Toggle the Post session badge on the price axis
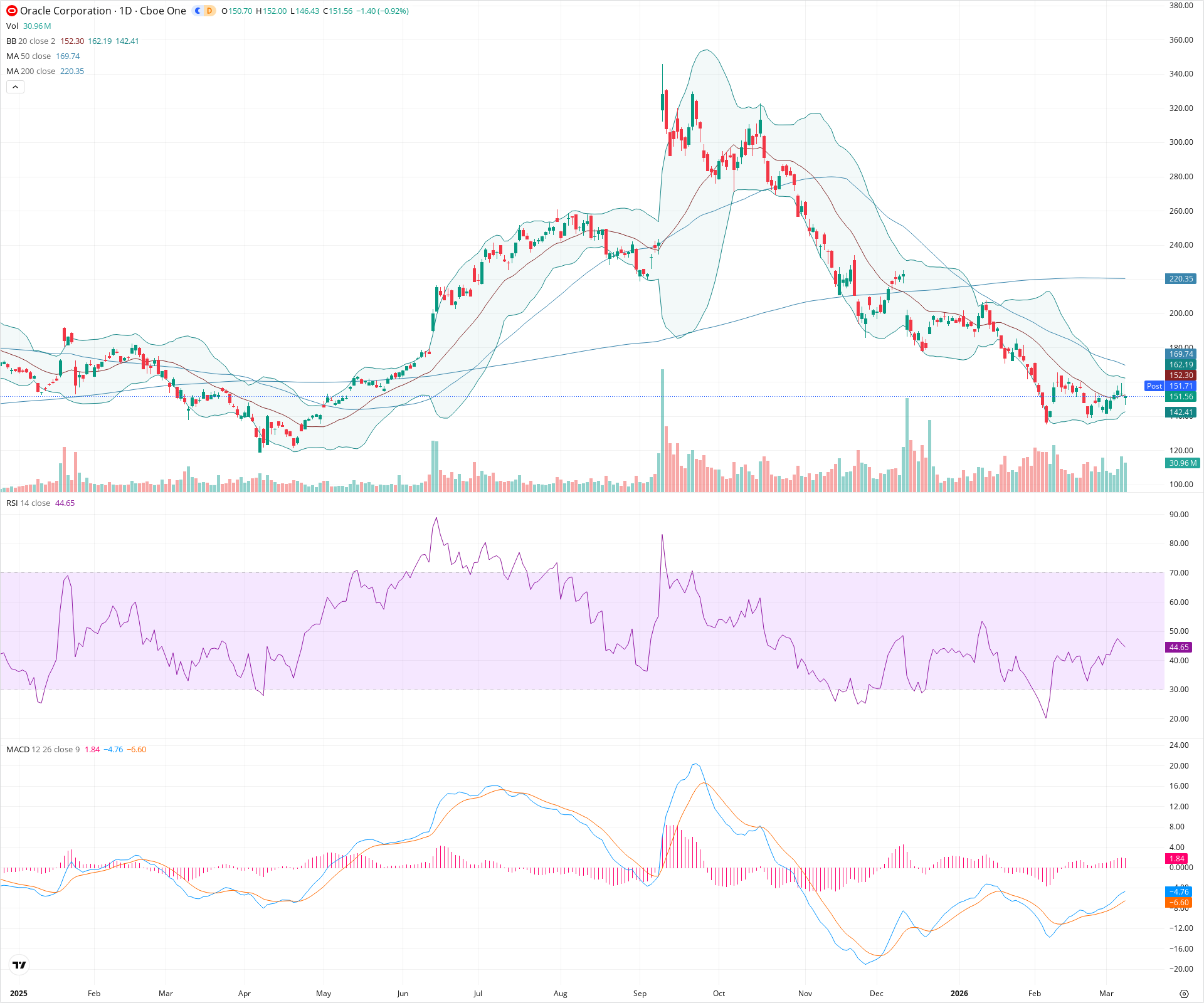This screenshot has width=1204, height=1003. tap(1154, 386)
